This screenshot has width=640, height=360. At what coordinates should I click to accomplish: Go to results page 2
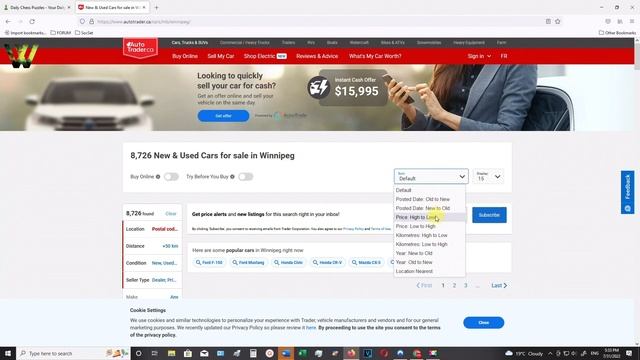(x=454, y=285)
